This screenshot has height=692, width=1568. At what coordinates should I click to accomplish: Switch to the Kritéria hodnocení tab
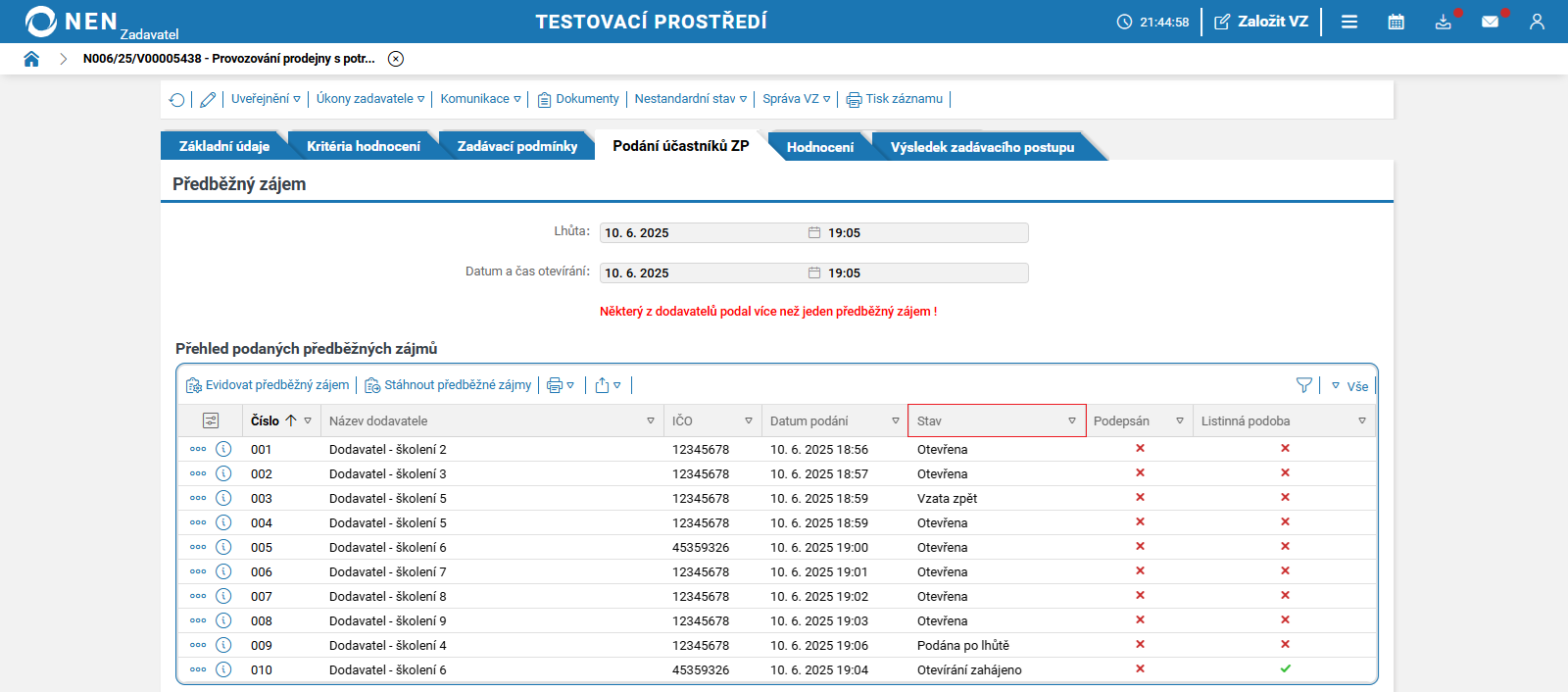click(364, 146)
